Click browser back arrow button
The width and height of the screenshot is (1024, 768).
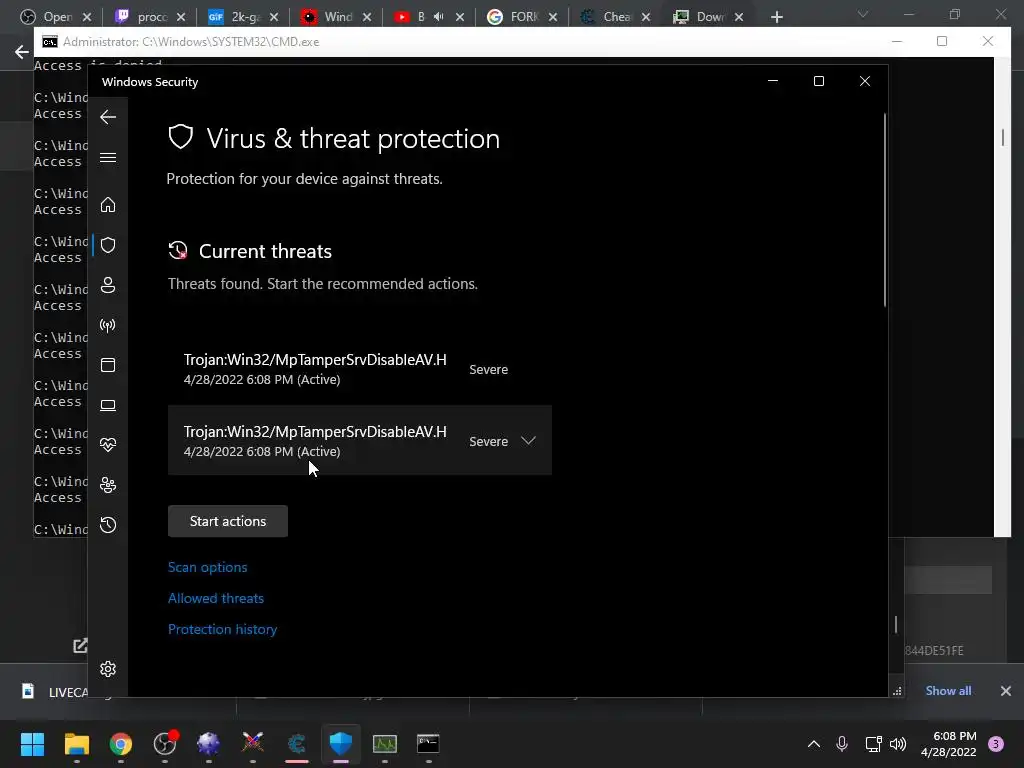click(22, 52)
